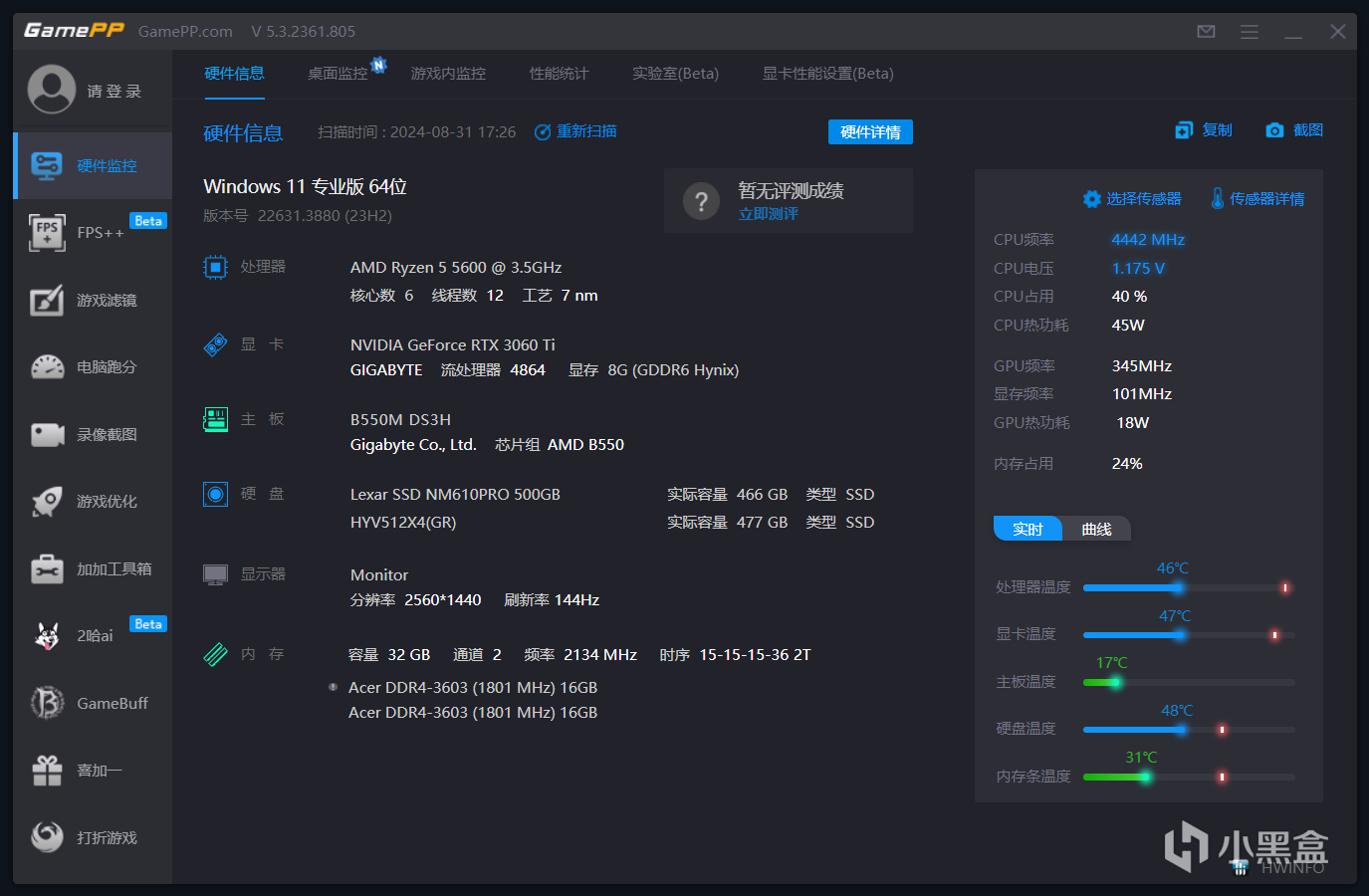
Task: Click the 内存条温度 slider handle at 31℃
Action: point(1146,777)
